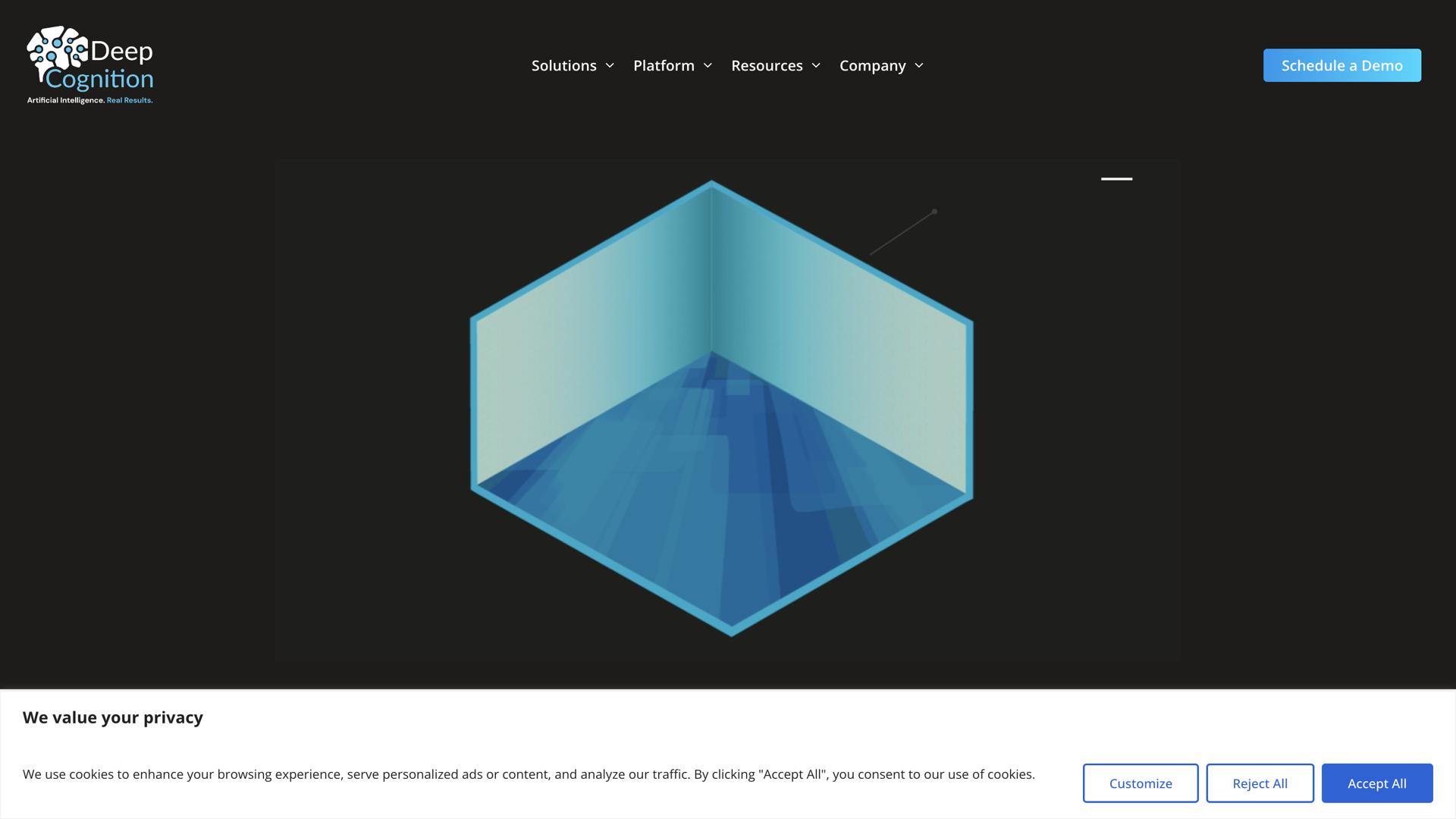This screenshot has height=819, width=1456.
Task: Accept All cookies in the privacy banner
Action: tap(1376, 783)
